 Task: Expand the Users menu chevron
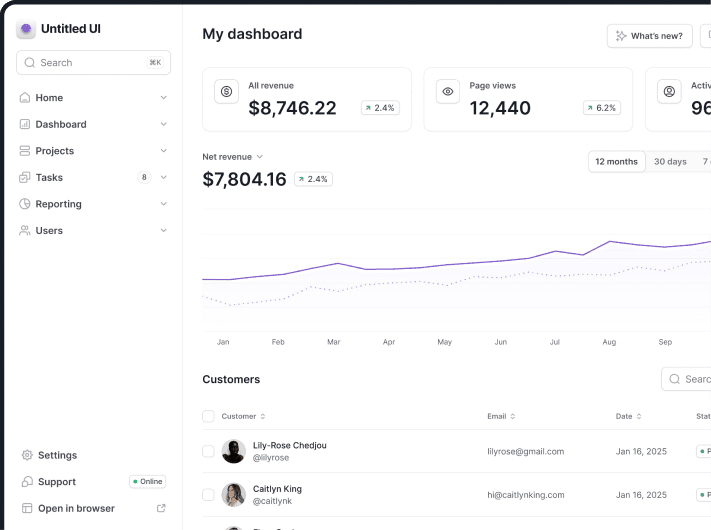(164, 230)
